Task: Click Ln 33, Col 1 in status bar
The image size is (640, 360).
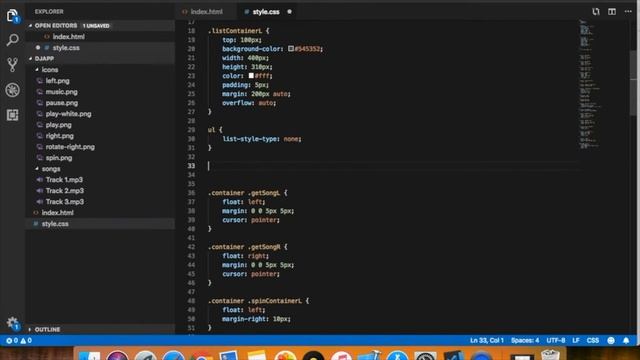Action: pyautogui.click(x=487, y=340)
